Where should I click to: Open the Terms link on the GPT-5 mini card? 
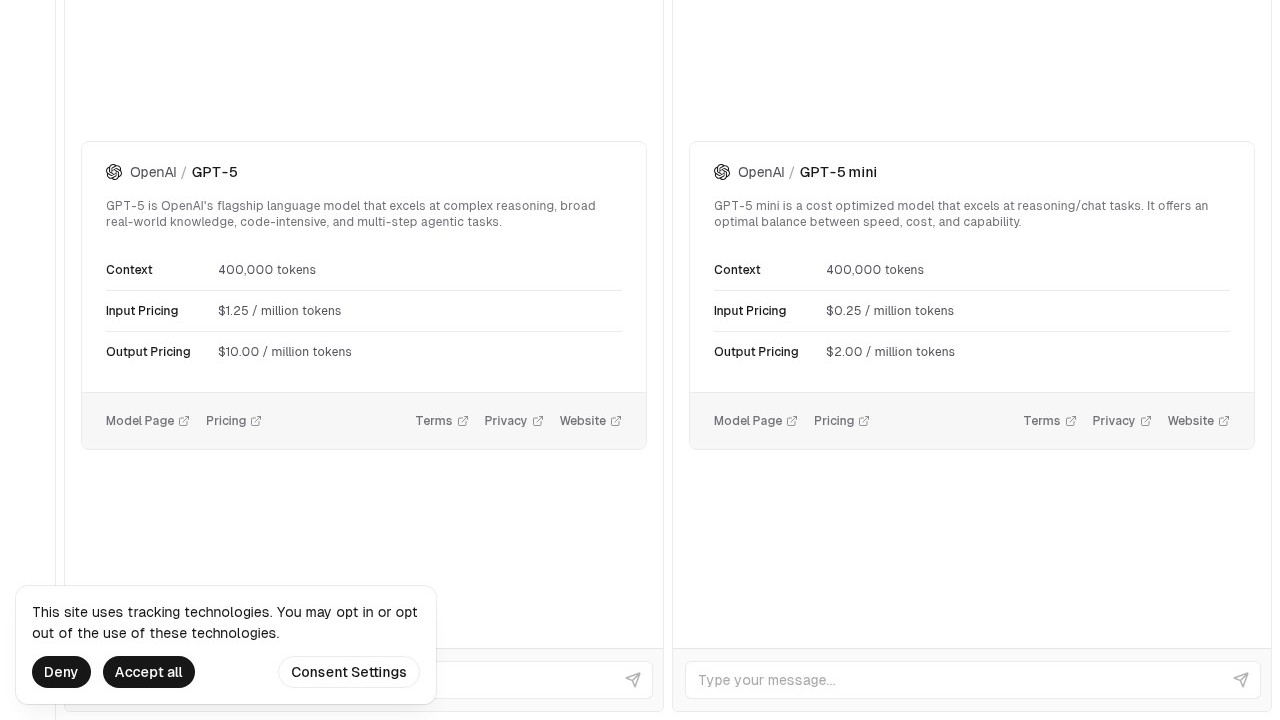(1049, 421)
